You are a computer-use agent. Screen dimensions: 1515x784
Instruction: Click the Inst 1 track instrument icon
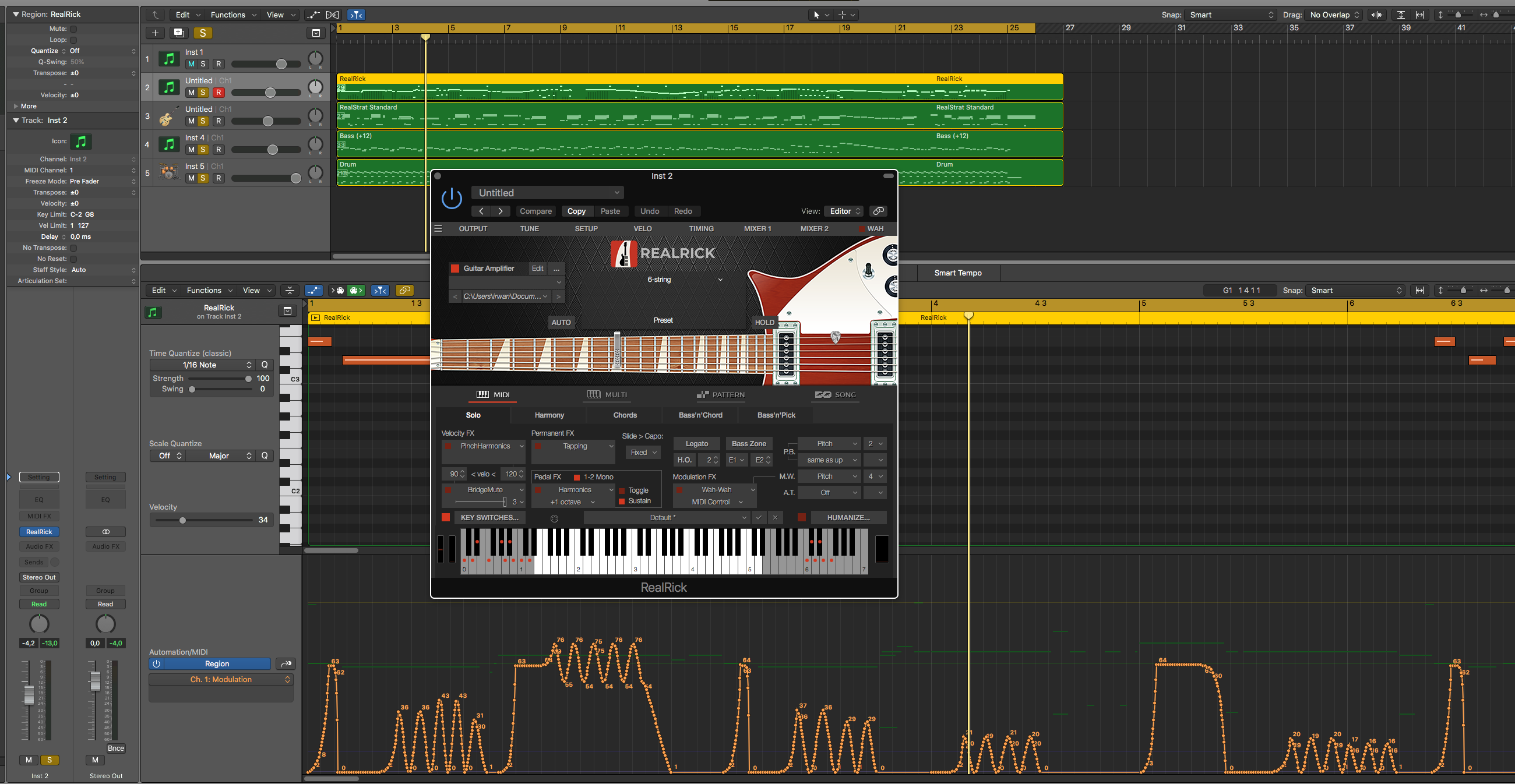pyautogui.click(x=169, y=59)
